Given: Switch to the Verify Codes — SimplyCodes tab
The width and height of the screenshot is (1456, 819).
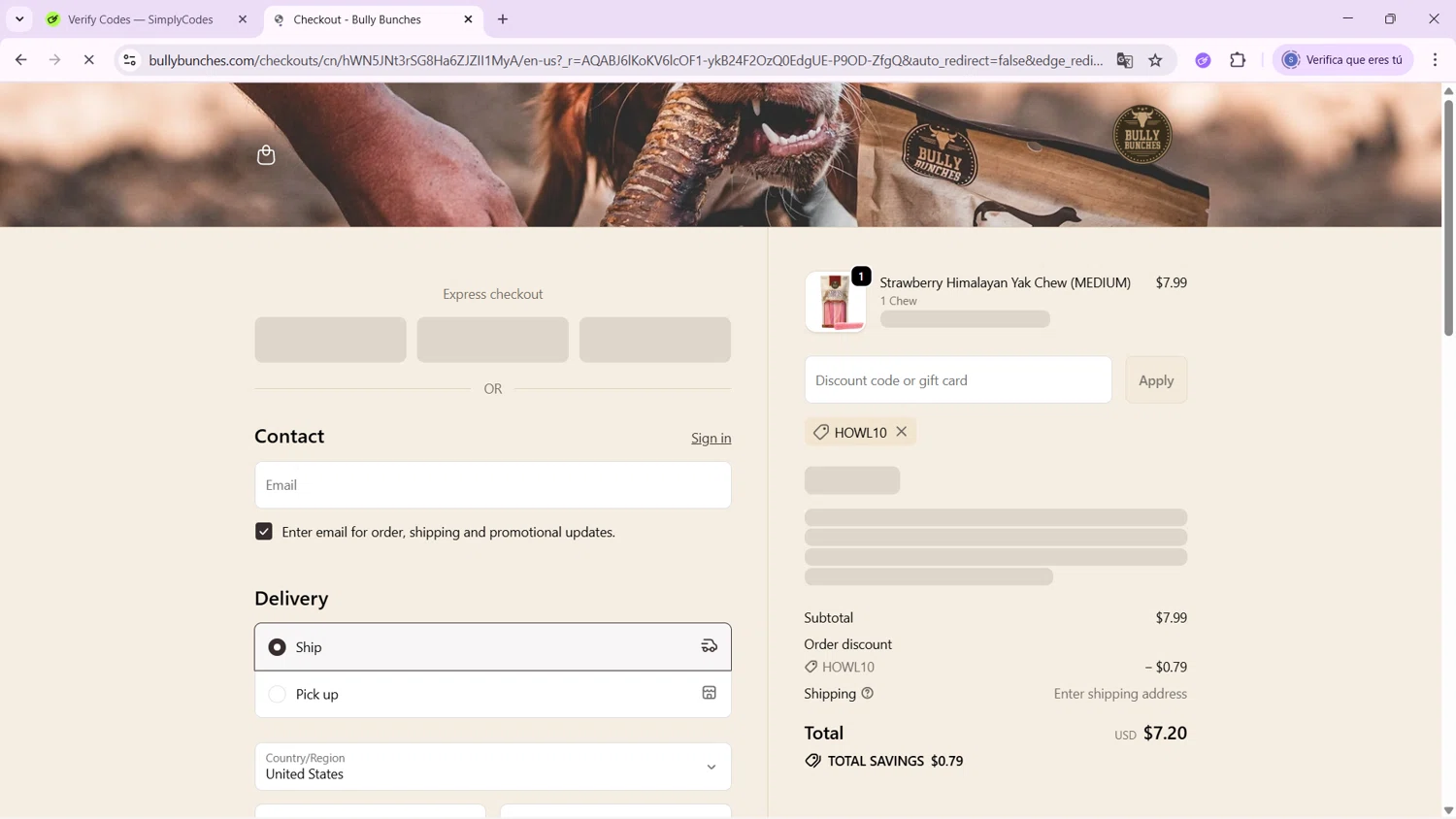Looking at the screenshot, I should click(141, 19).
